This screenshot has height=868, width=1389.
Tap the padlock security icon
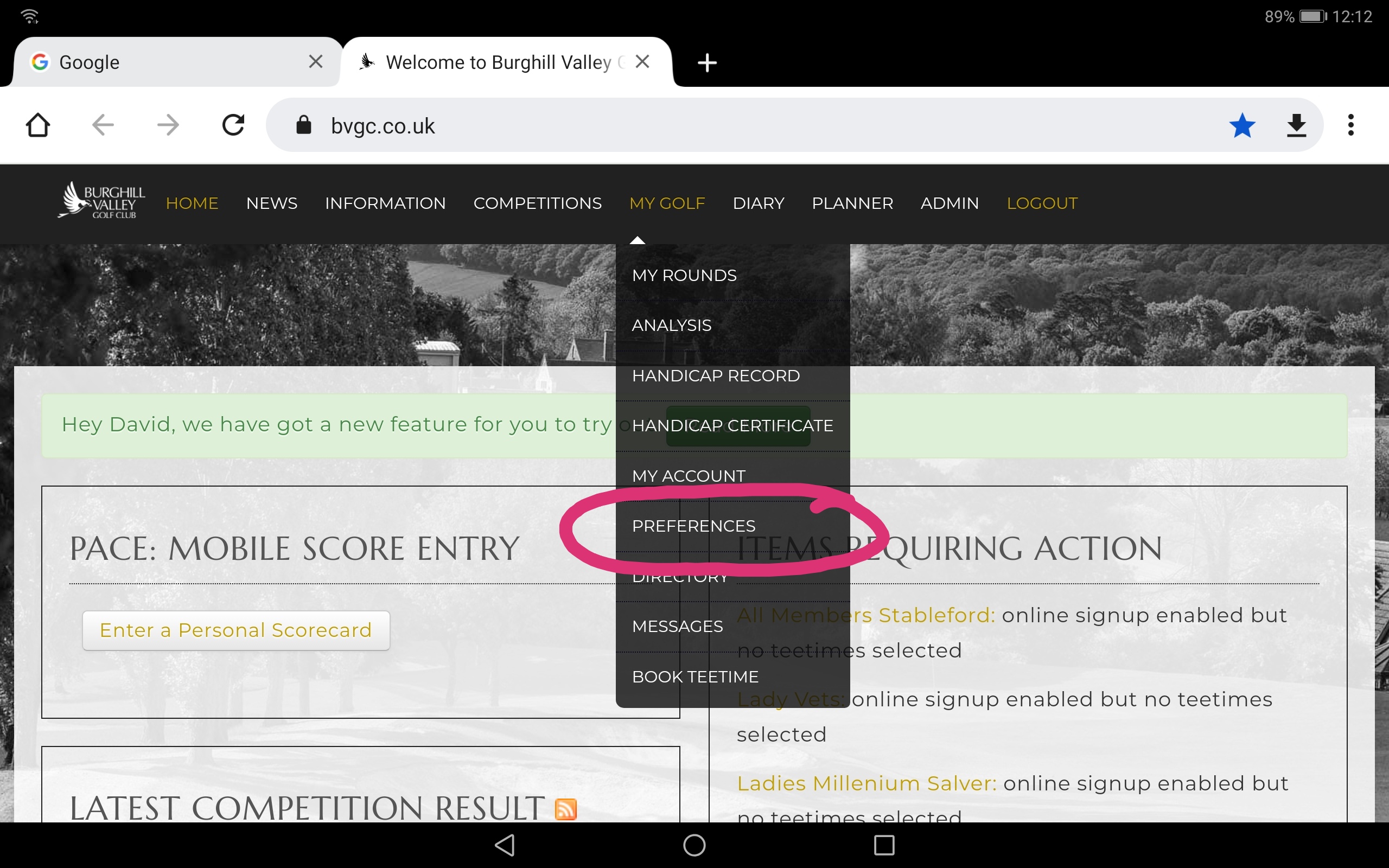pyautogui.click(x=304, y=125)
